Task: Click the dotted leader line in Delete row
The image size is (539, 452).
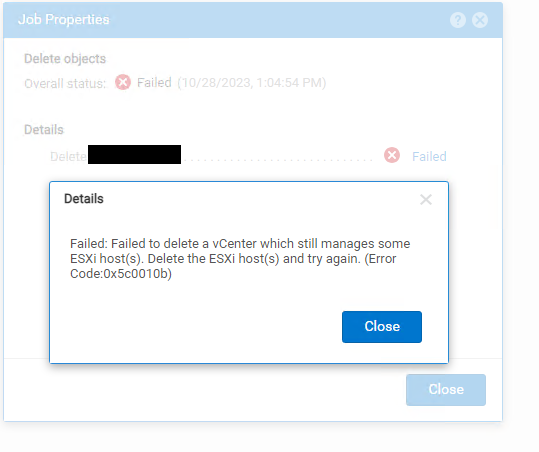Action: (278, 160)
